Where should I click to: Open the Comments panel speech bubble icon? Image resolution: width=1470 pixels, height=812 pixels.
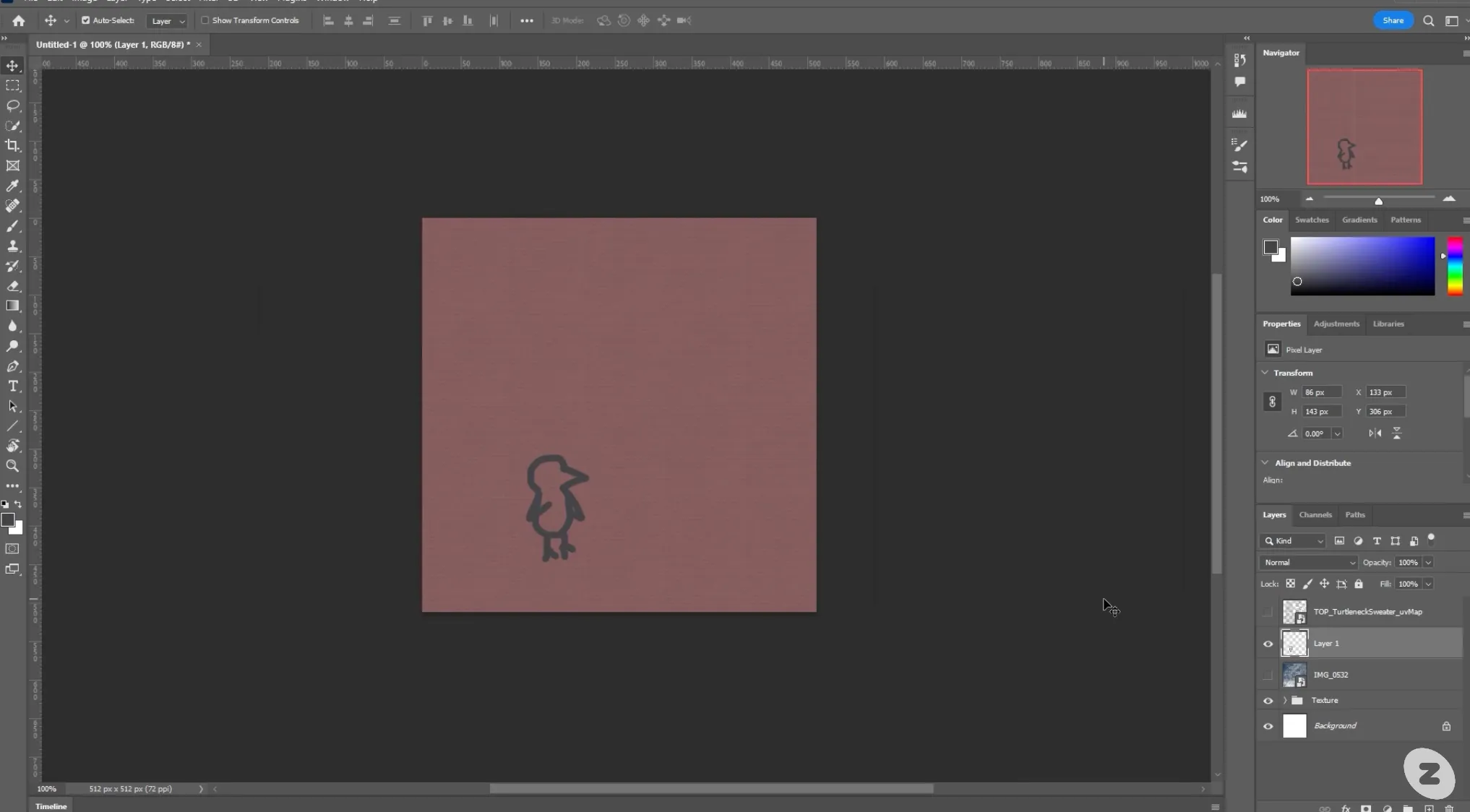coord(1239,82)
